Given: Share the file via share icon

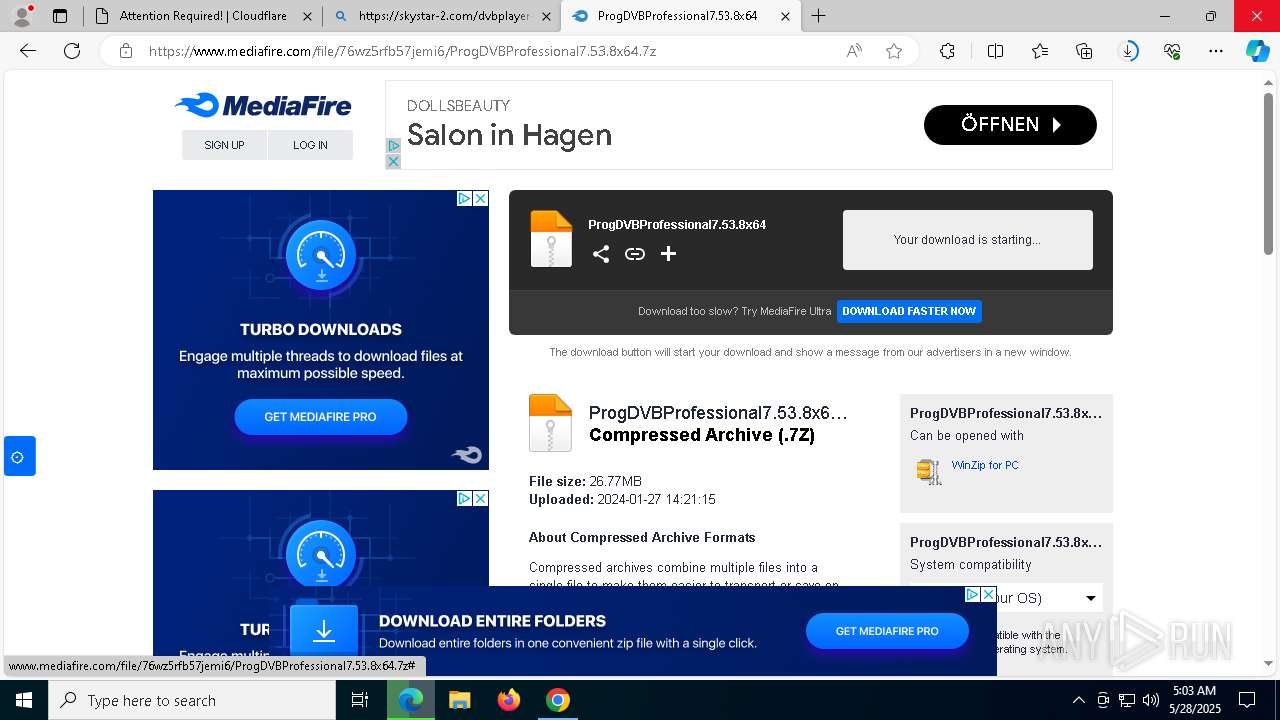Looking at the screenshot, I should click(601, 254).
